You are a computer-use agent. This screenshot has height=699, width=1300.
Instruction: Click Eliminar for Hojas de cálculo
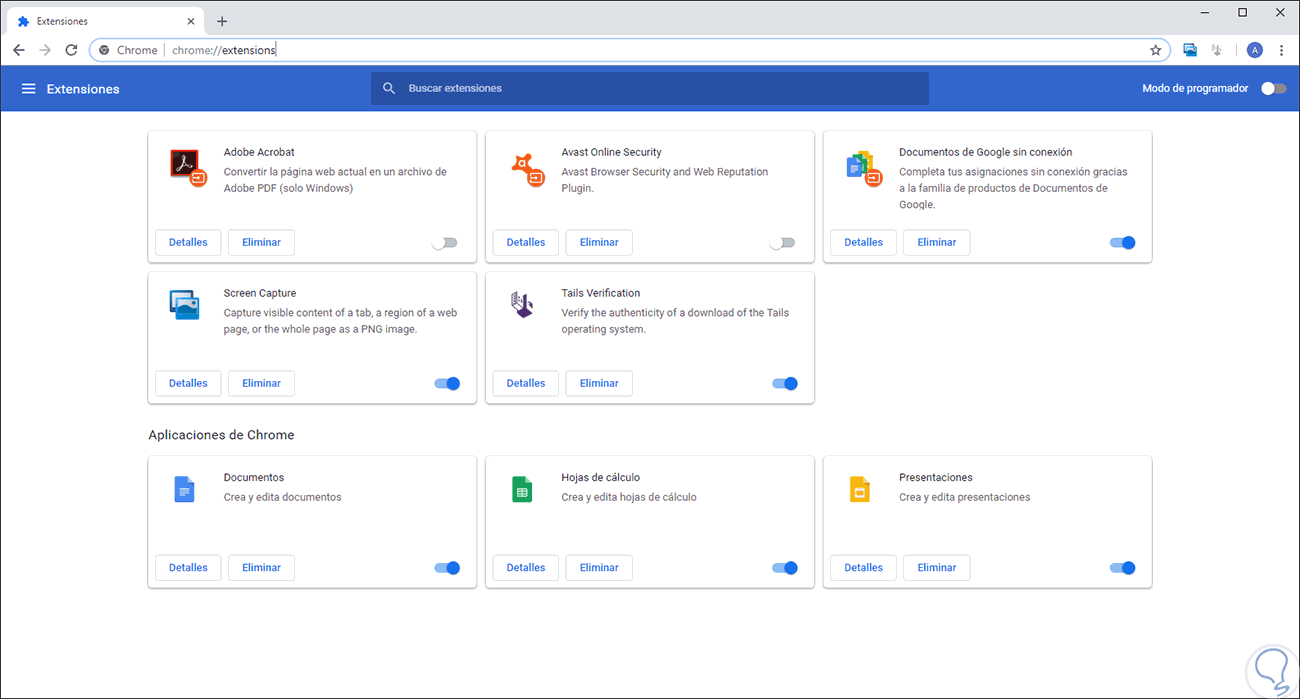click(x=599, y=568)
